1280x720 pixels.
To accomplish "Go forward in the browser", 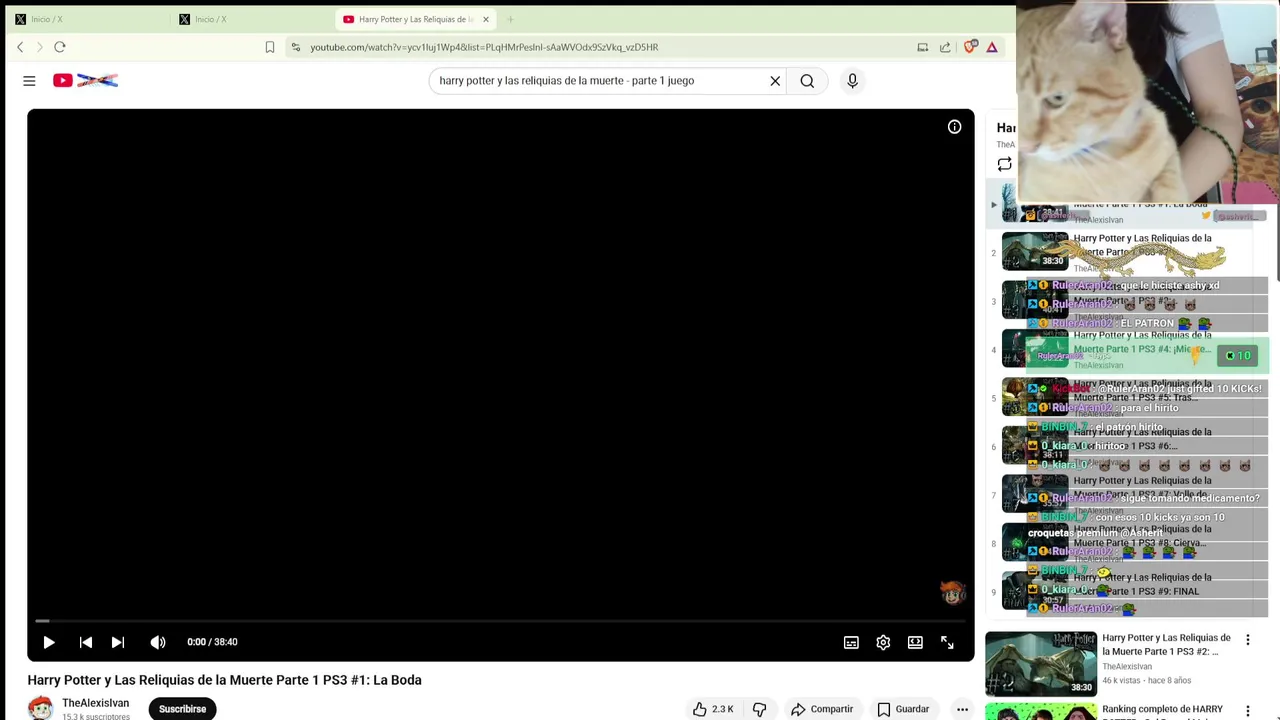I will point(40,47).
